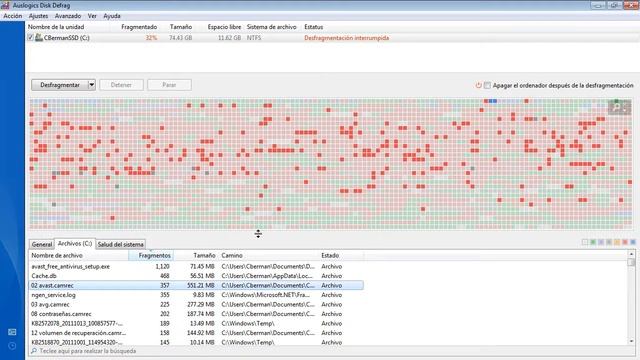Click the file list scrollbar down arrow
640x360 pixels.
(631, 341)
